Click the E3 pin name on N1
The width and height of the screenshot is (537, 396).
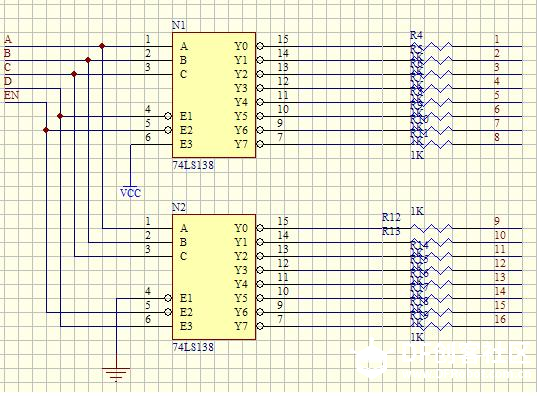(186, 144)
